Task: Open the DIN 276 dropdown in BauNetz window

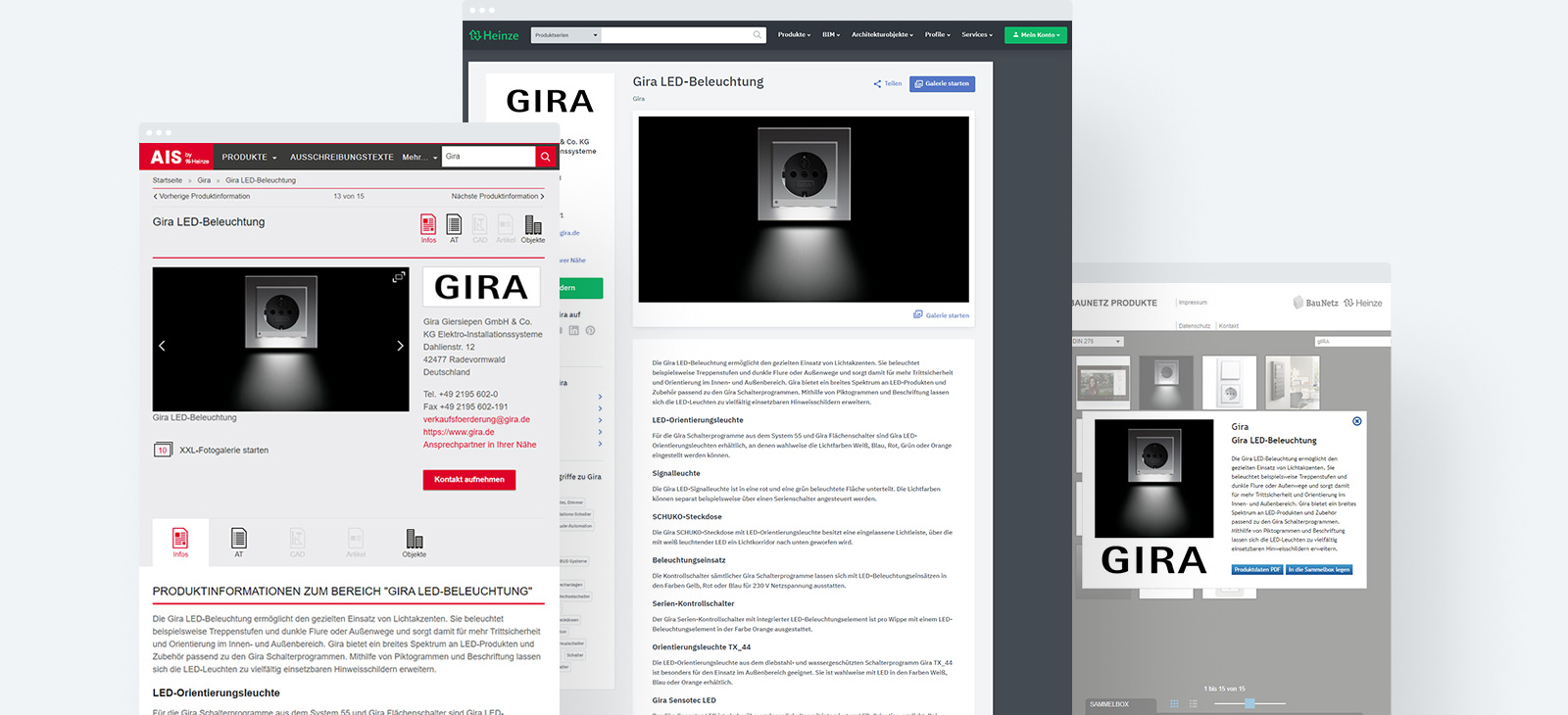Action: (1098, 342)
